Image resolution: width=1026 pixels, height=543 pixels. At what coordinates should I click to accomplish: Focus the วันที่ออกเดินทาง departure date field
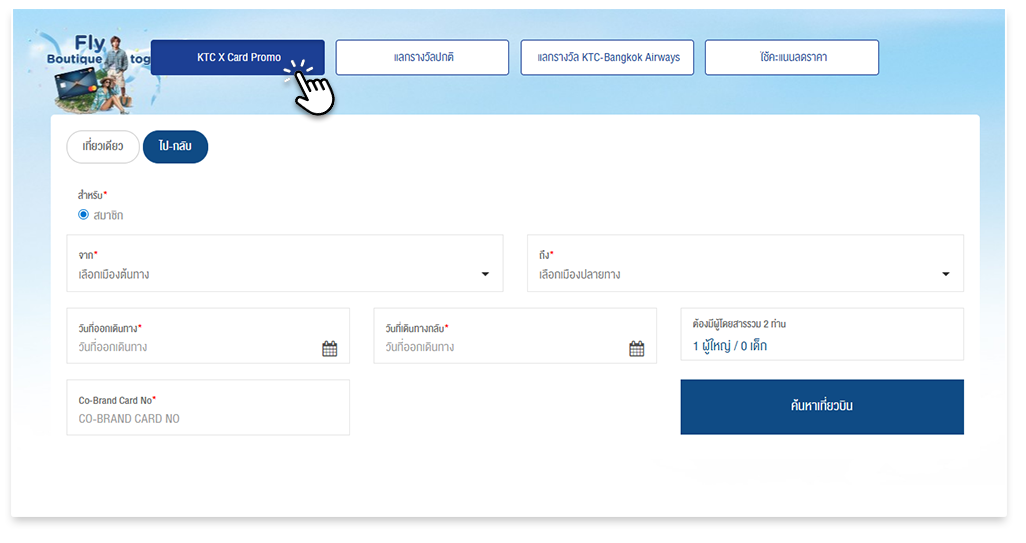point(208,336)
